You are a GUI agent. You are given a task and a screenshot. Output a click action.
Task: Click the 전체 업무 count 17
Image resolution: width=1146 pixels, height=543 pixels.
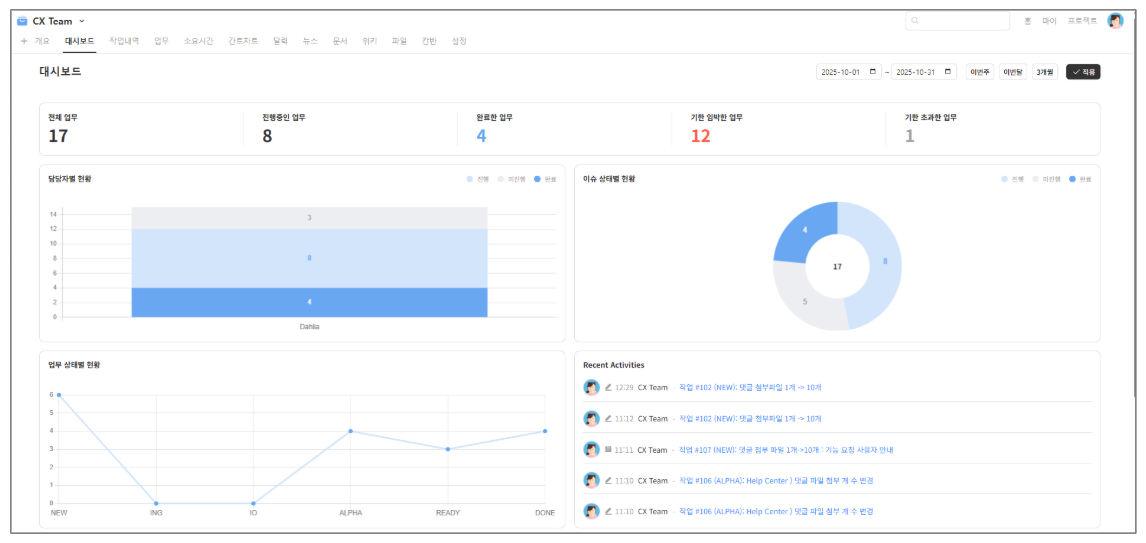point(58,136)
